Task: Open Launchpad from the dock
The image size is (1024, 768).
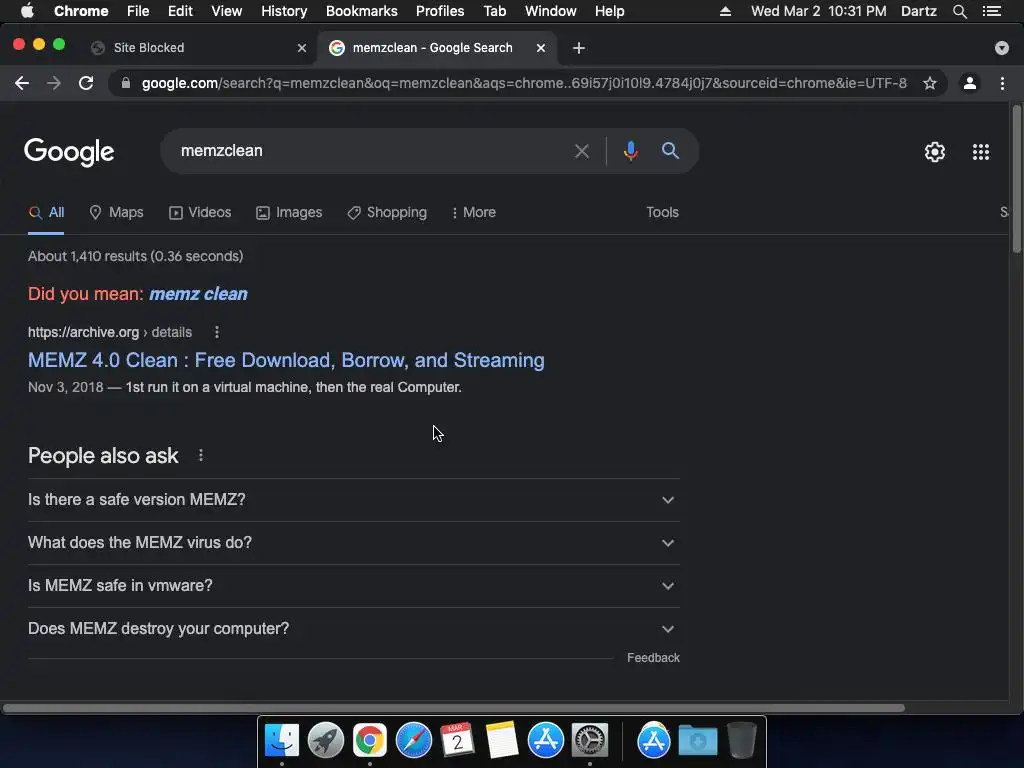Action: coord(326,741)
